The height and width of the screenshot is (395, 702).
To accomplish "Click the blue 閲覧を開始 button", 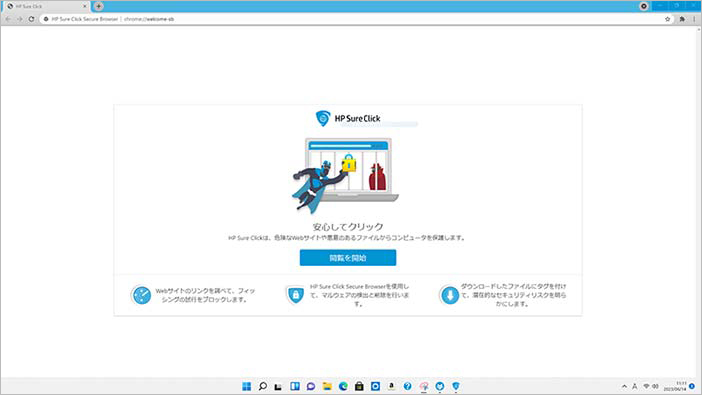I will pyautogui.click(x=348, y=258).
